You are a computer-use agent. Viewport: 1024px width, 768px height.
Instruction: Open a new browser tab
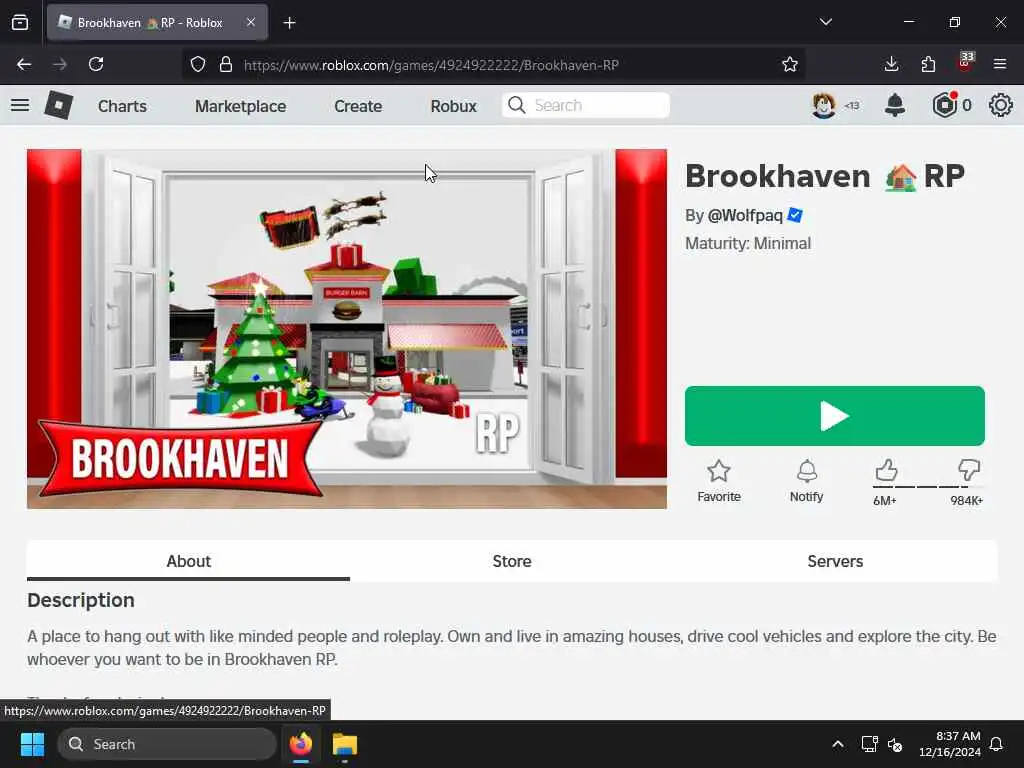[289, 23]
